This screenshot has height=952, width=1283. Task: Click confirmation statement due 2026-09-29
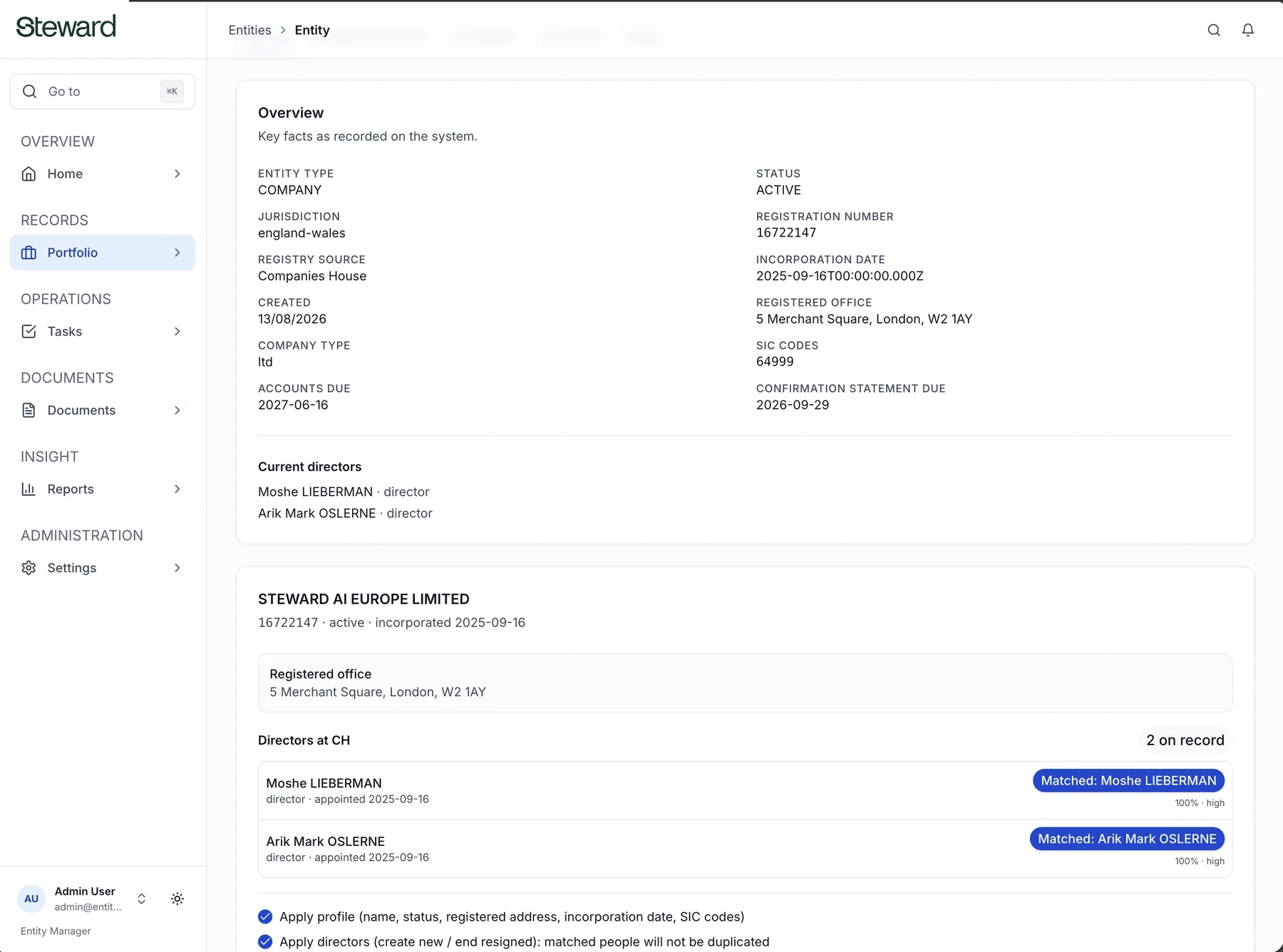[793, 405]
